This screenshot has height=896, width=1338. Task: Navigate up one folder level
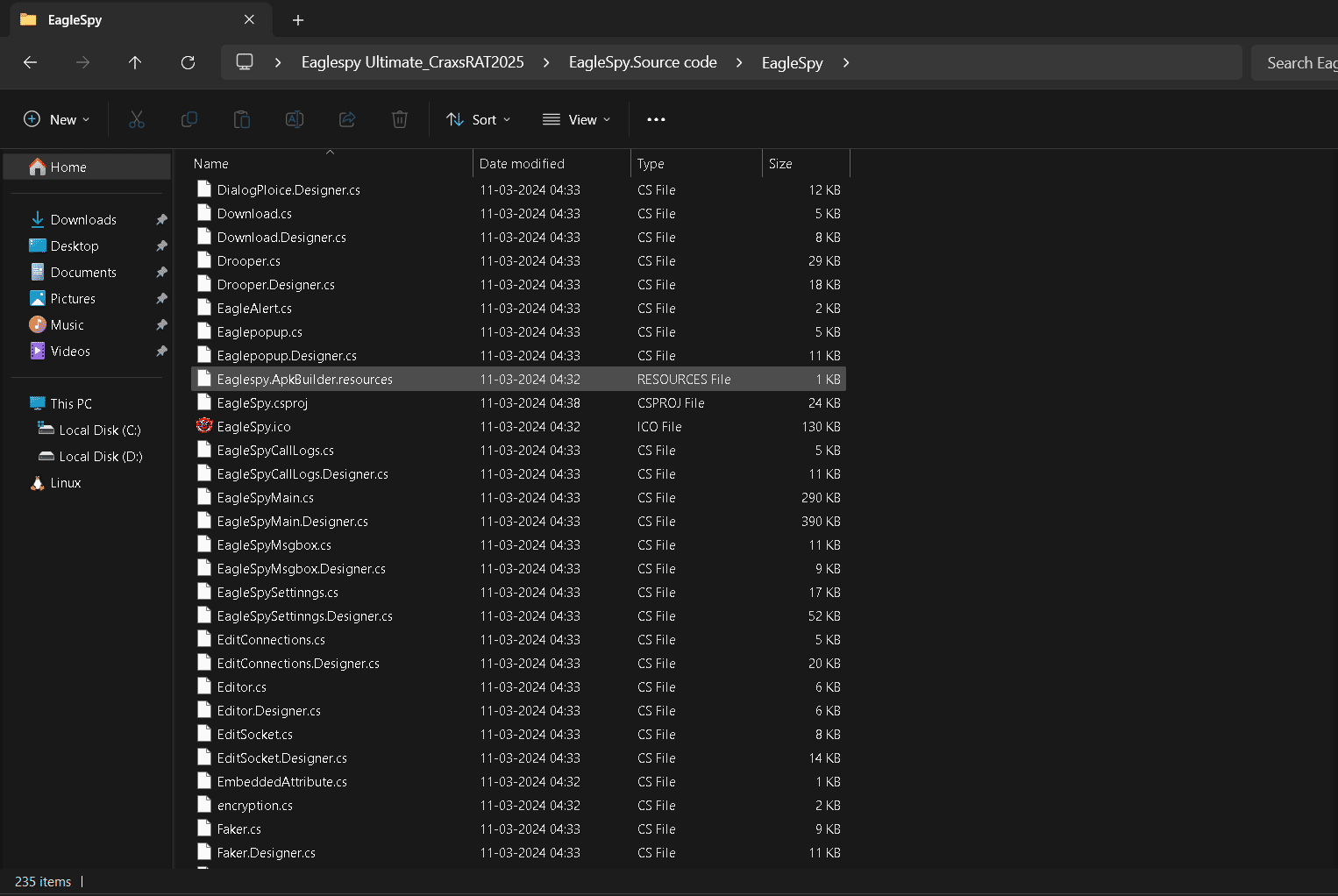point(135,62)
